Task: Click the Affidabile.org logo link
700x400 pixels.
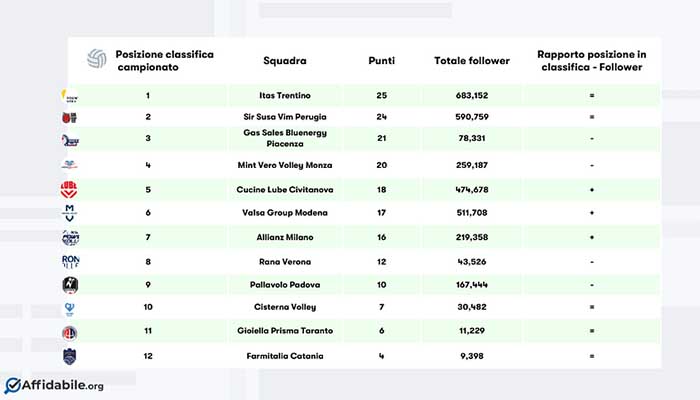Action: (55, 385)
